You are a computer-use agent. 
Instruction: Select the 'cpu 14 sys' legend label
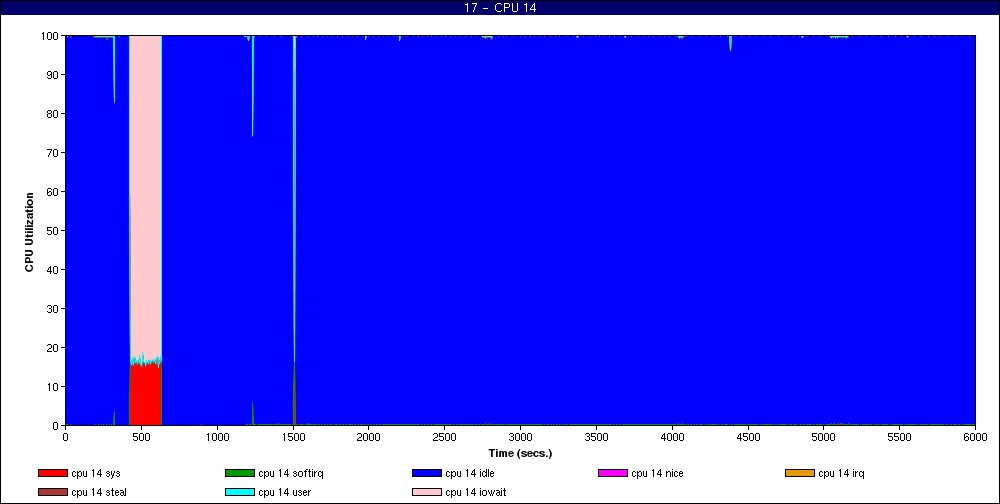tap(96, 473)
